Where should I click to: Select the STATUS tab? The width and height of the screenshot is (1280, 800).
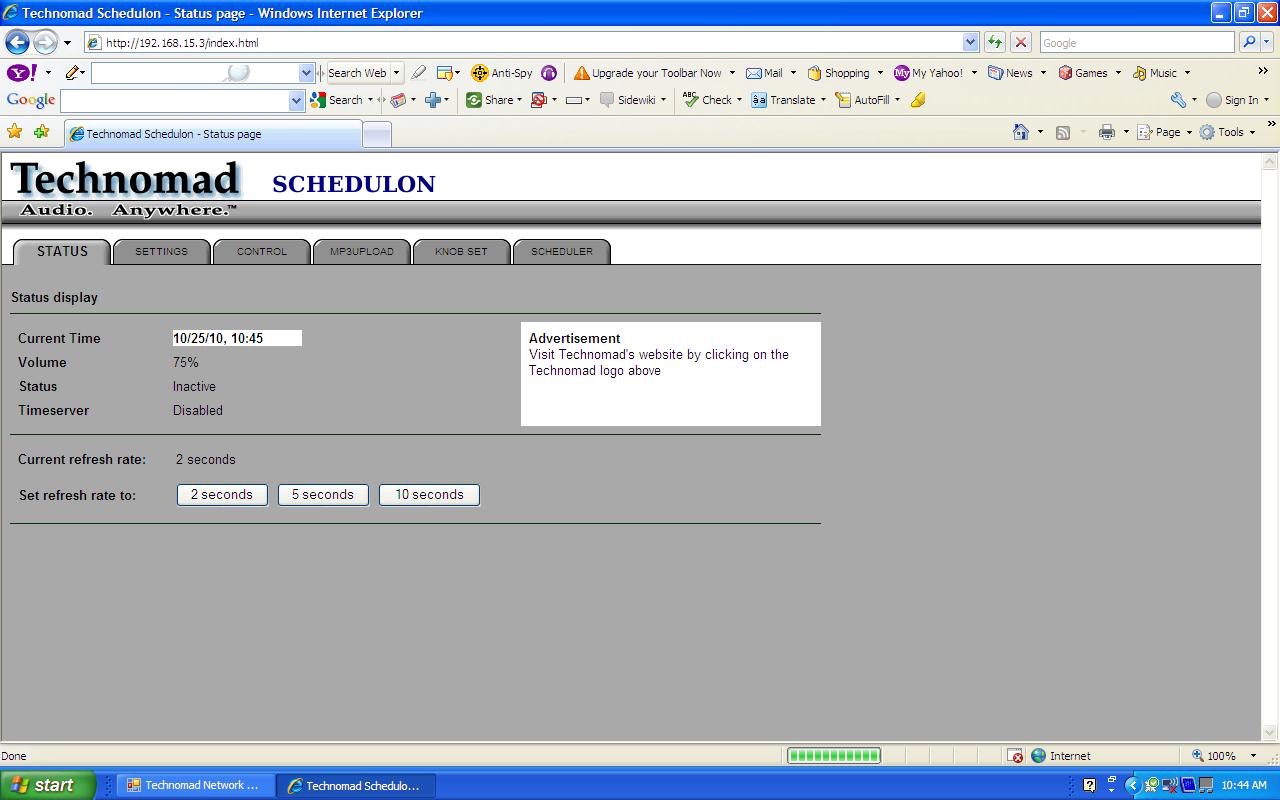(62, 252)
